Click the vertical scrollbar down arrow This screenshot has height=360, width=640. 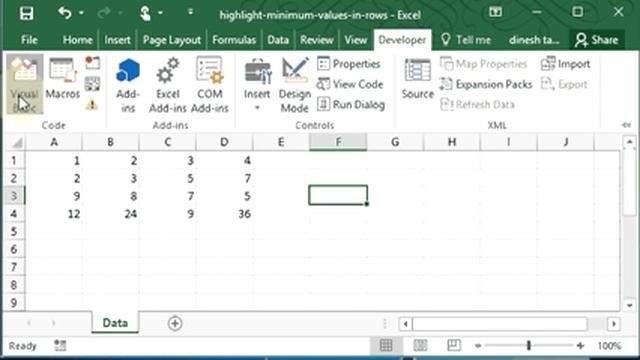tap(629, 305)
